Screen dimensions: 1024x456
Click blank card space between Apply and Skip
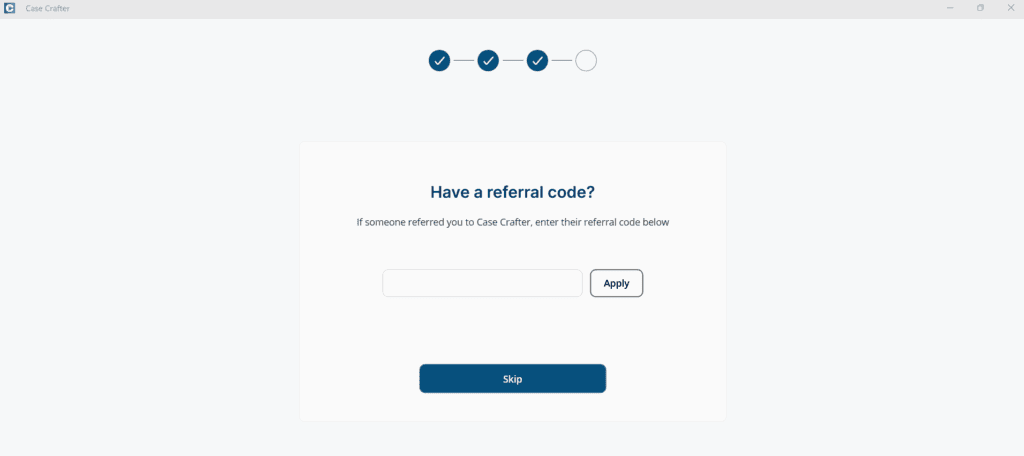tap(512, 332)
